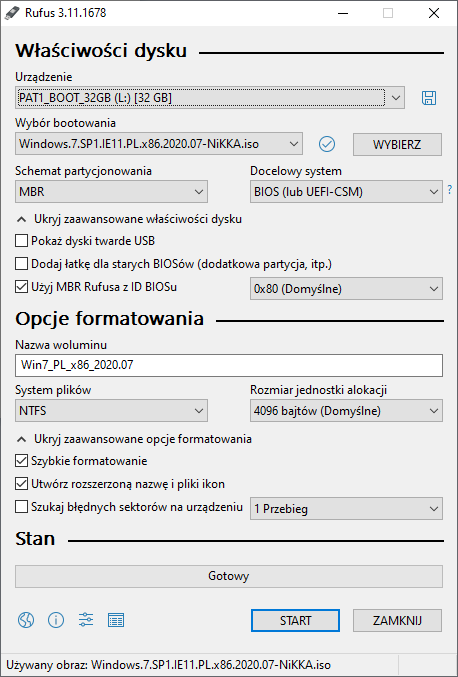Collapse Ukryj zaawansowane właściwości dysku section
This screenshot has height=677, width=458.
tap(129, 219)
